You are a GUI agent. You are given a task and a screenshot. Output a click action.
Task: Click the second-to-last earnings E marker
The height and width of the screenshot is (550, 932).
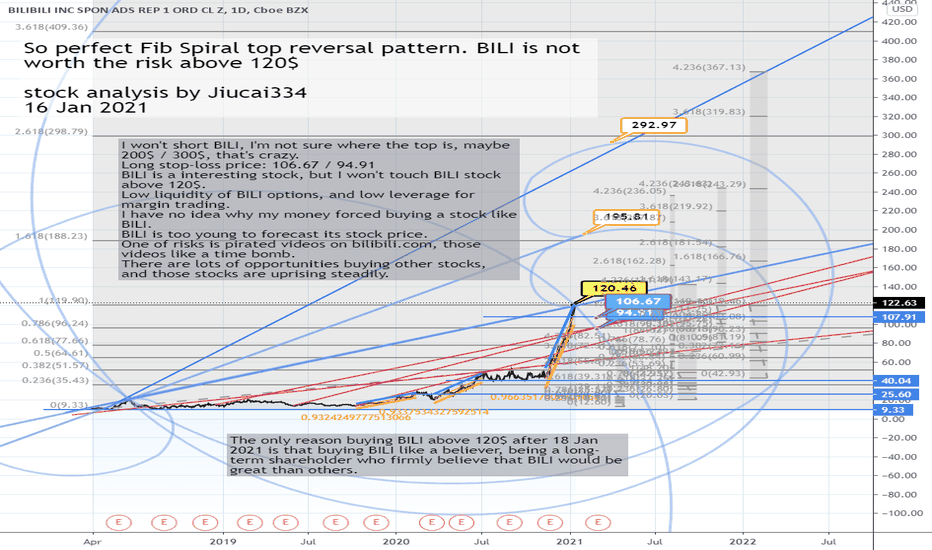(550, 523)
